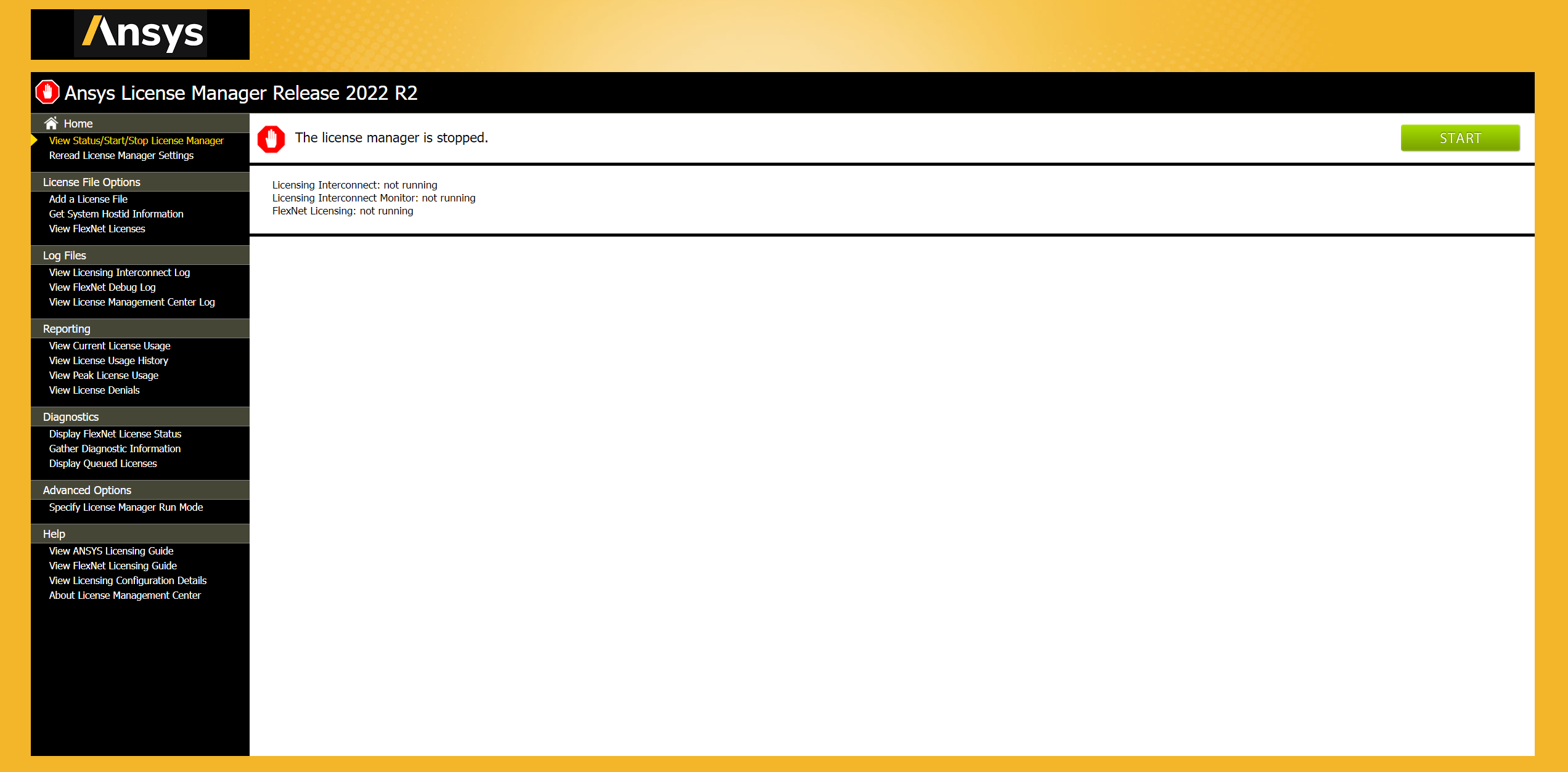This screenshot has width=1568, height=772.
Task: Click About License Management Center
Action: click(x=125, y=595)
